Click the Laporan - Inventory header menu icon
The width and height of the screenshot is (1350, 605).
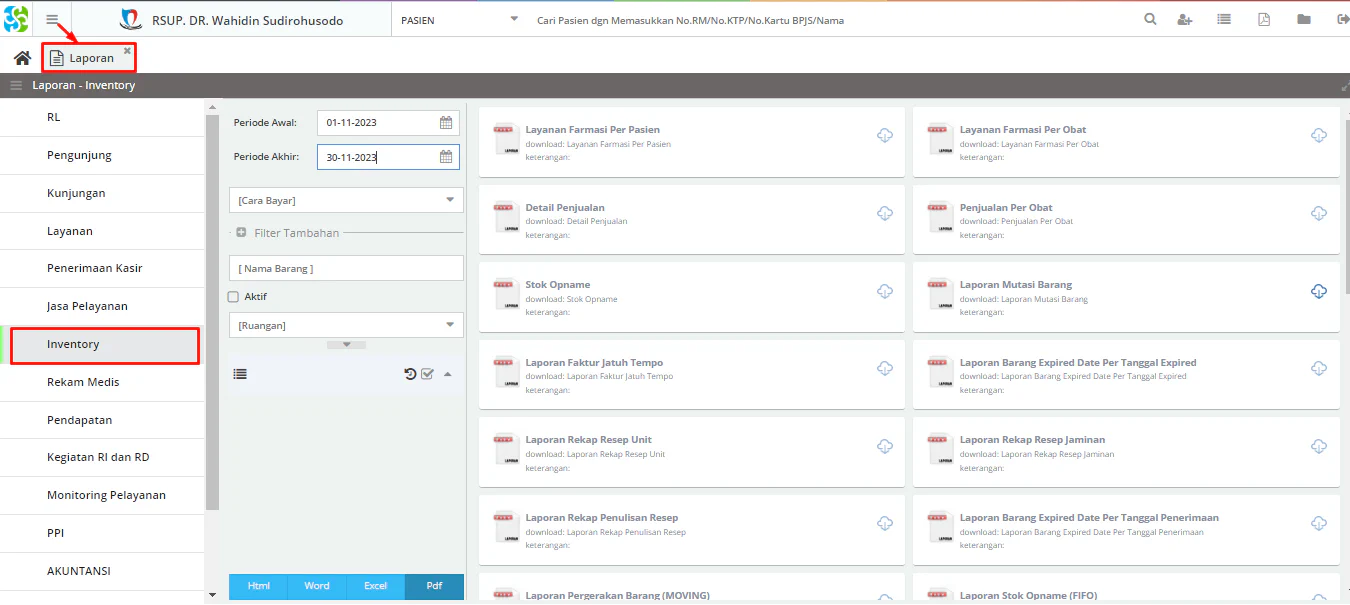[16, 86]
